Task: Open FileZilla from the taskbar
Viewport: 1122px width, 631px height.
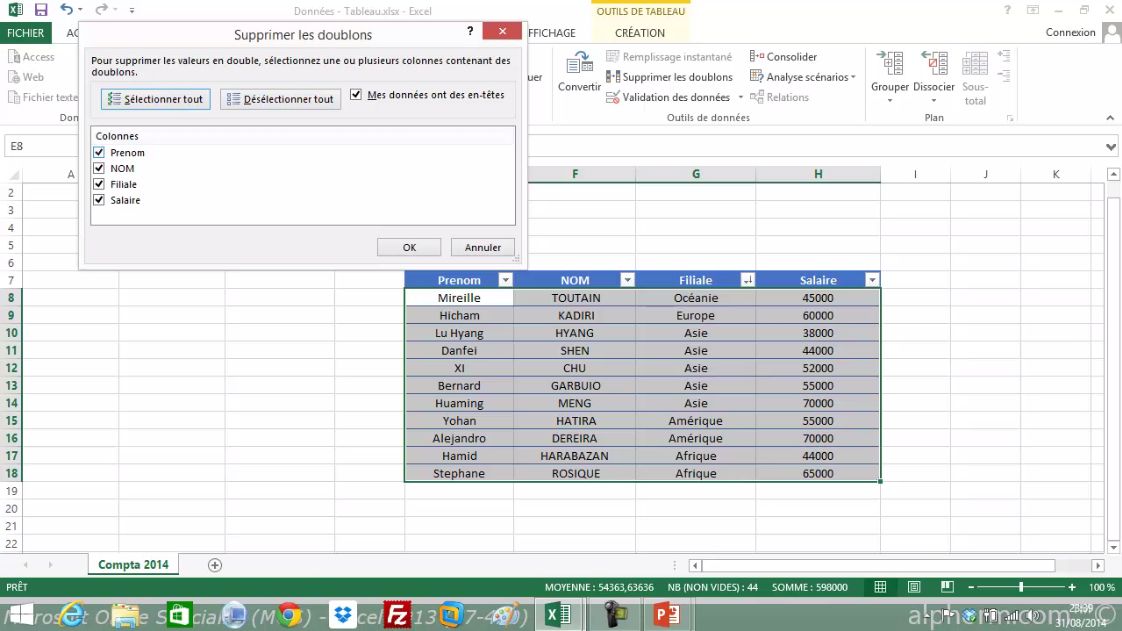Action: 397,615
